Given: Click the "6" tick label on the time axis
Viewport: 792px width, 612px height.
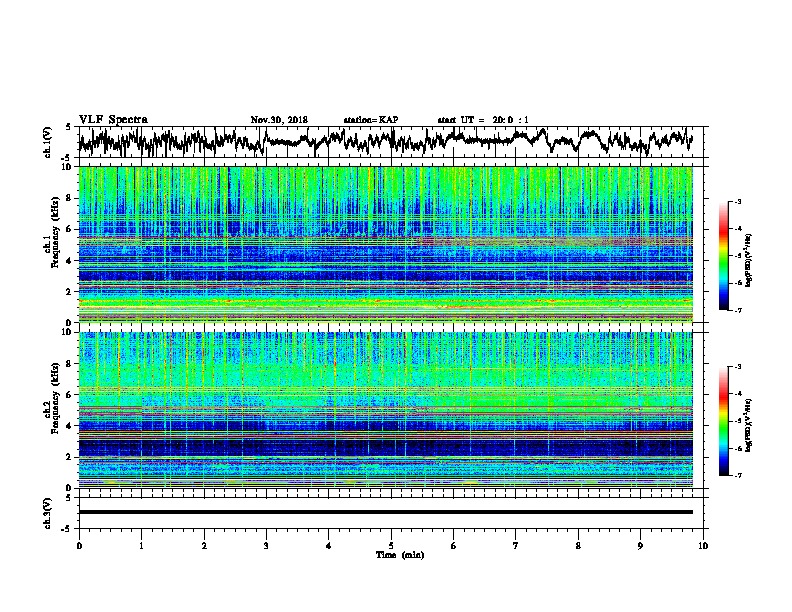Looking at the screenshot, I should [454, 546].
